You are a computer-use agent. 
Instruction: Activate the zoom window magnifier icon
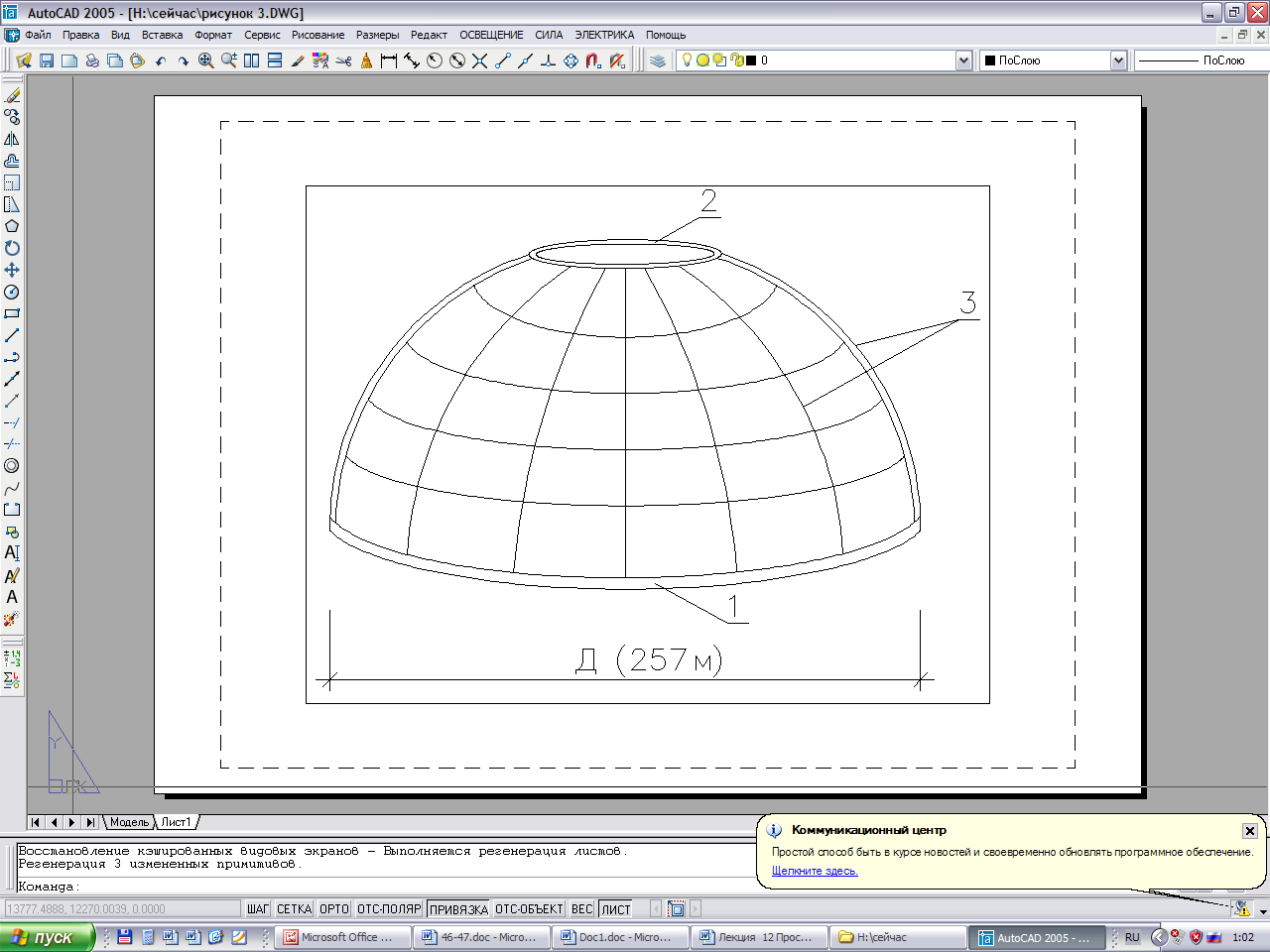click(206, 60)
